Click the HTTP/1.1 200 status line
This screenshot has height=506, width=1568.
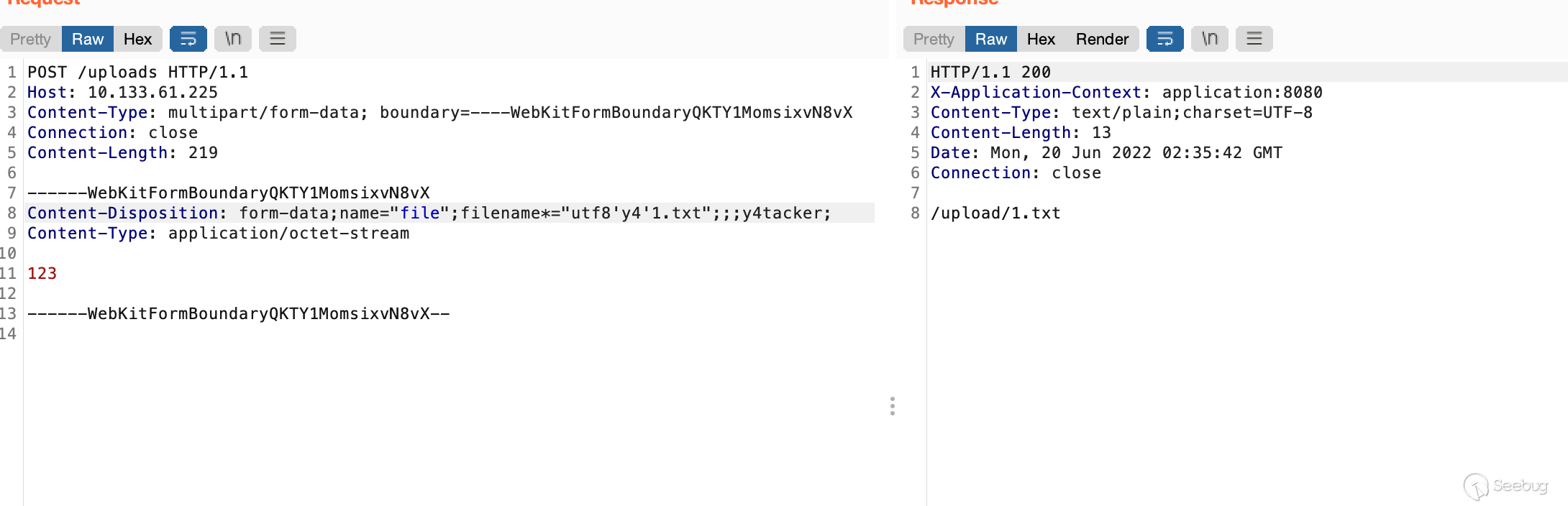pos(990,73)
